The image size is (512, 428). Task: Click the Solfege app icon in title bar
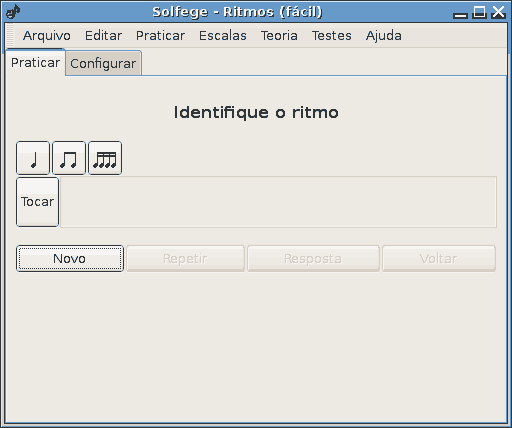coord(13,12)
